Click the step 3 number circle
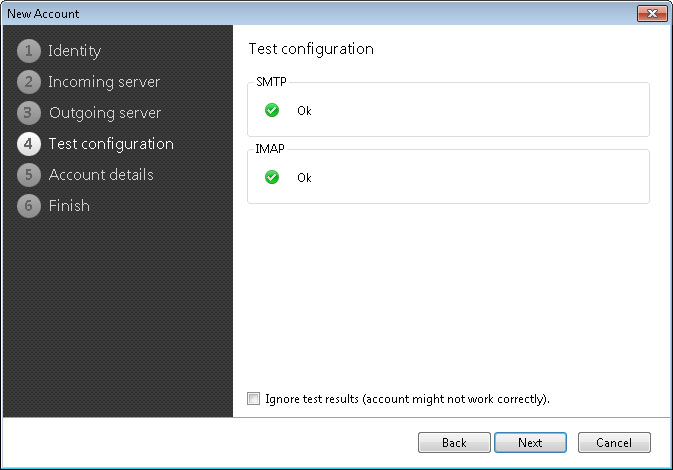This screenshot has width=673, height=470. pyautogui.click(x=29, y=112)
